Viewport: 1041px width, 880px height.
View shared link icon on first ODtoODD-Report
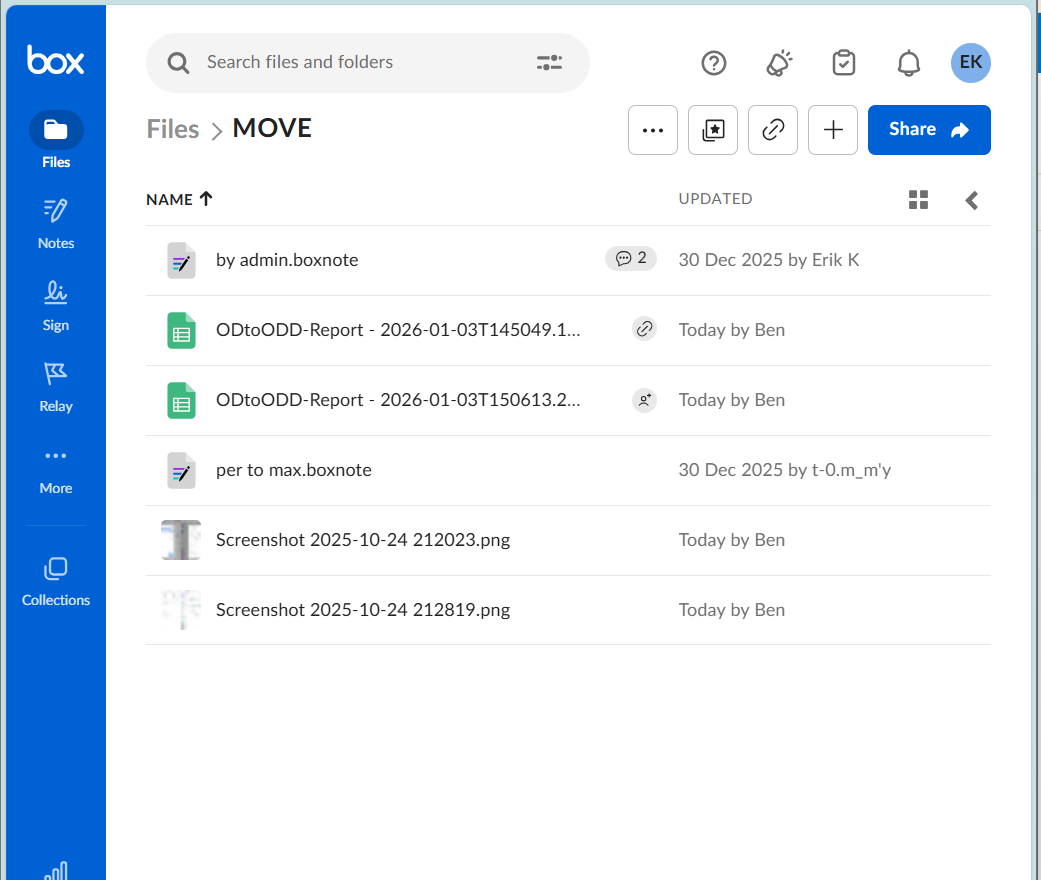tap(644, 328)
